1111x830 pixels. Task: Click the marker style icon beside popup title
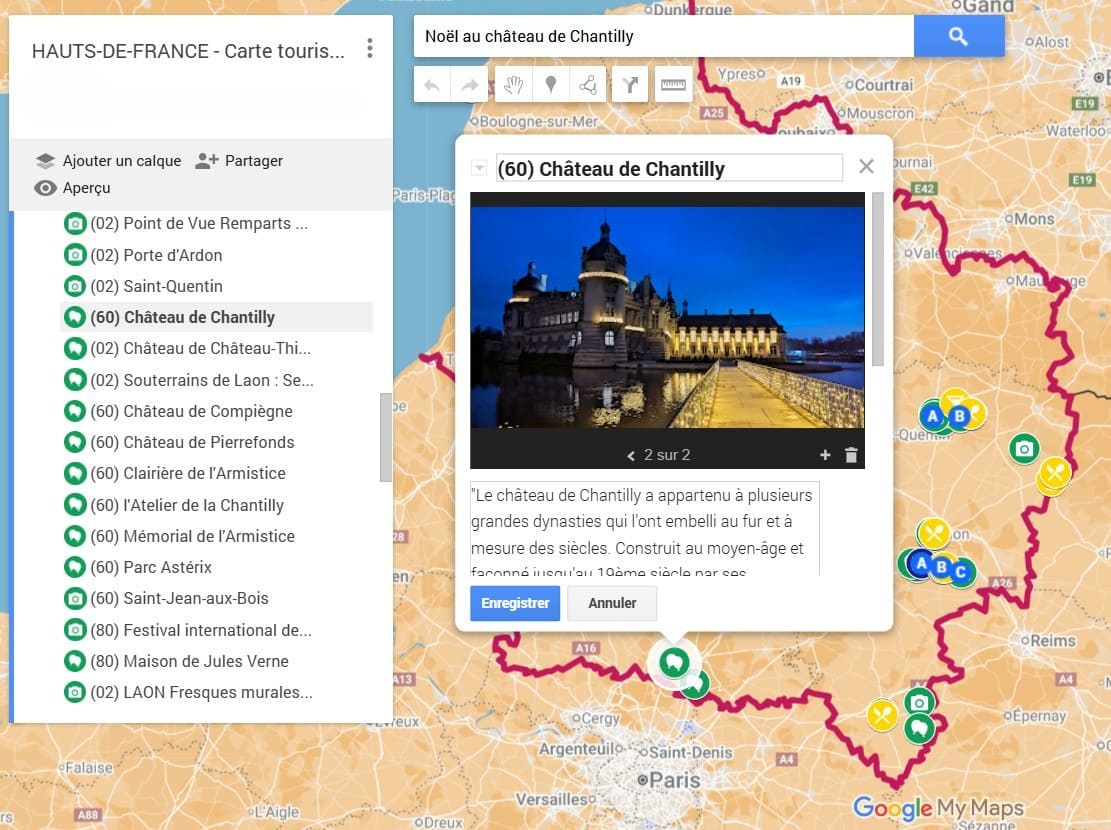479,167
